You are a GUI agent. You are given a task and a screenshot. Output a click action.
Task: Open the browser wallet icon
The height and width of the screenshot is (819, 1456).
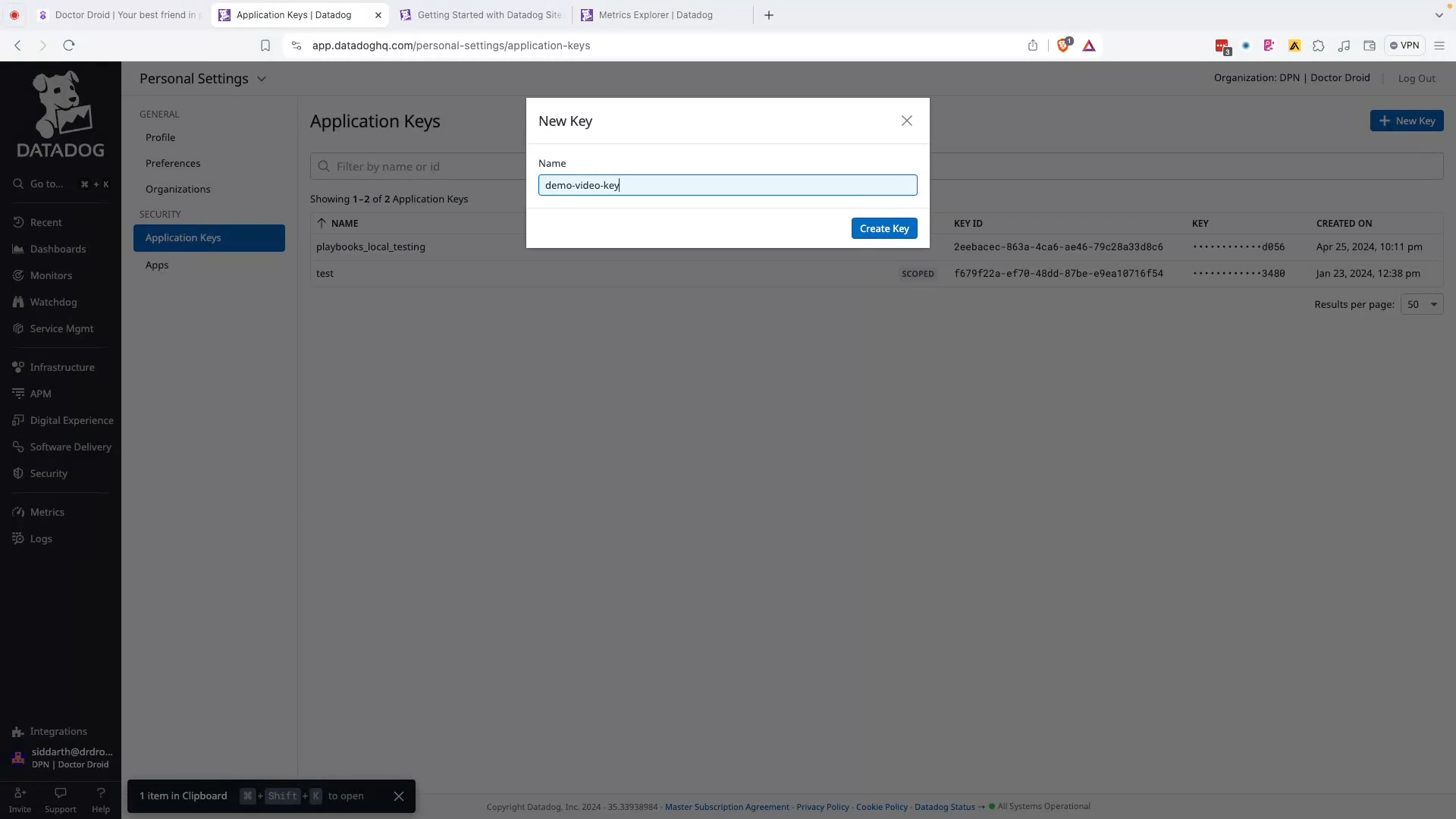[1370, 45]
